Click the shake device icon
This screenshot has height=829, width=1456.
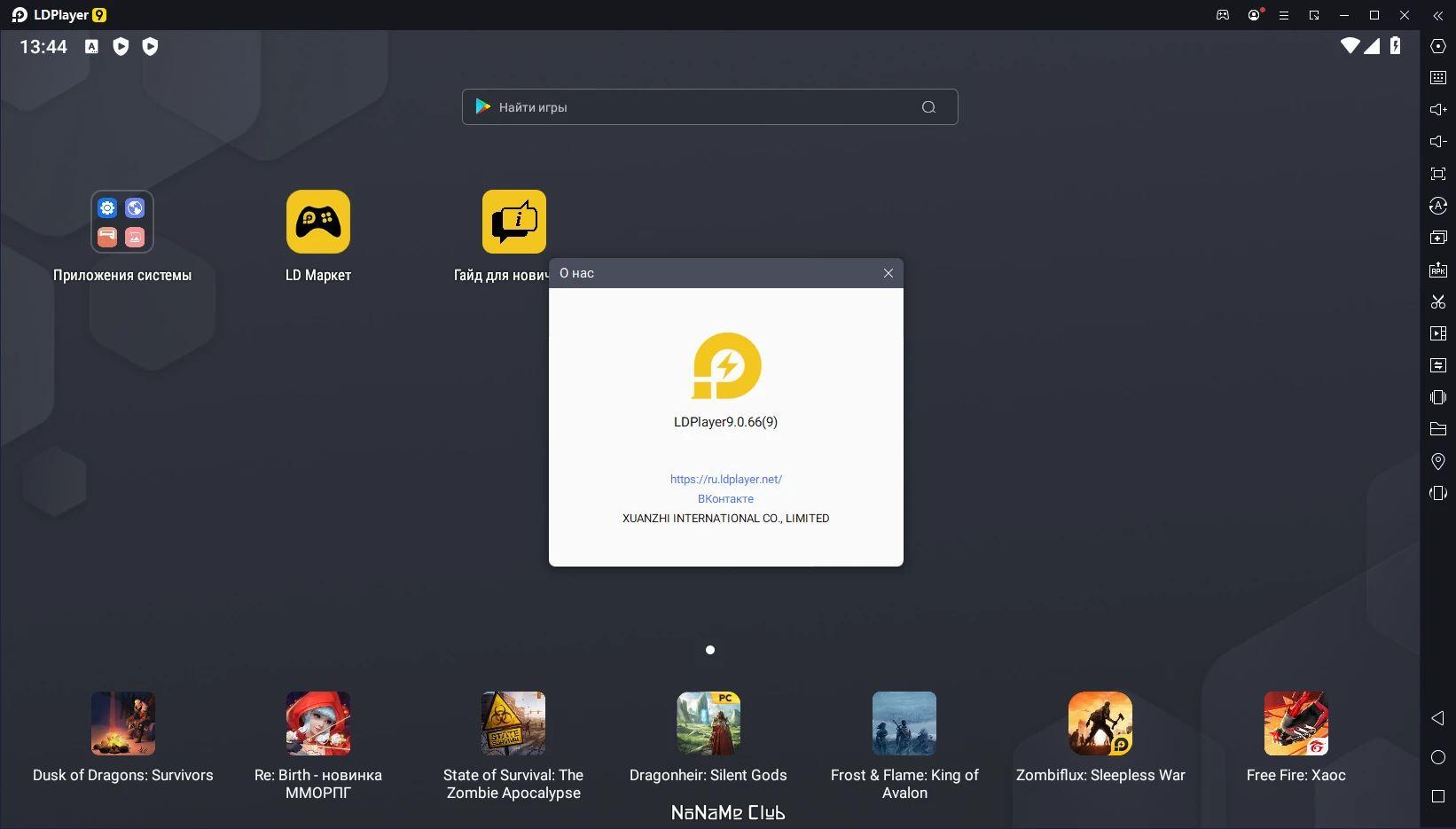tap(1438, 397)
